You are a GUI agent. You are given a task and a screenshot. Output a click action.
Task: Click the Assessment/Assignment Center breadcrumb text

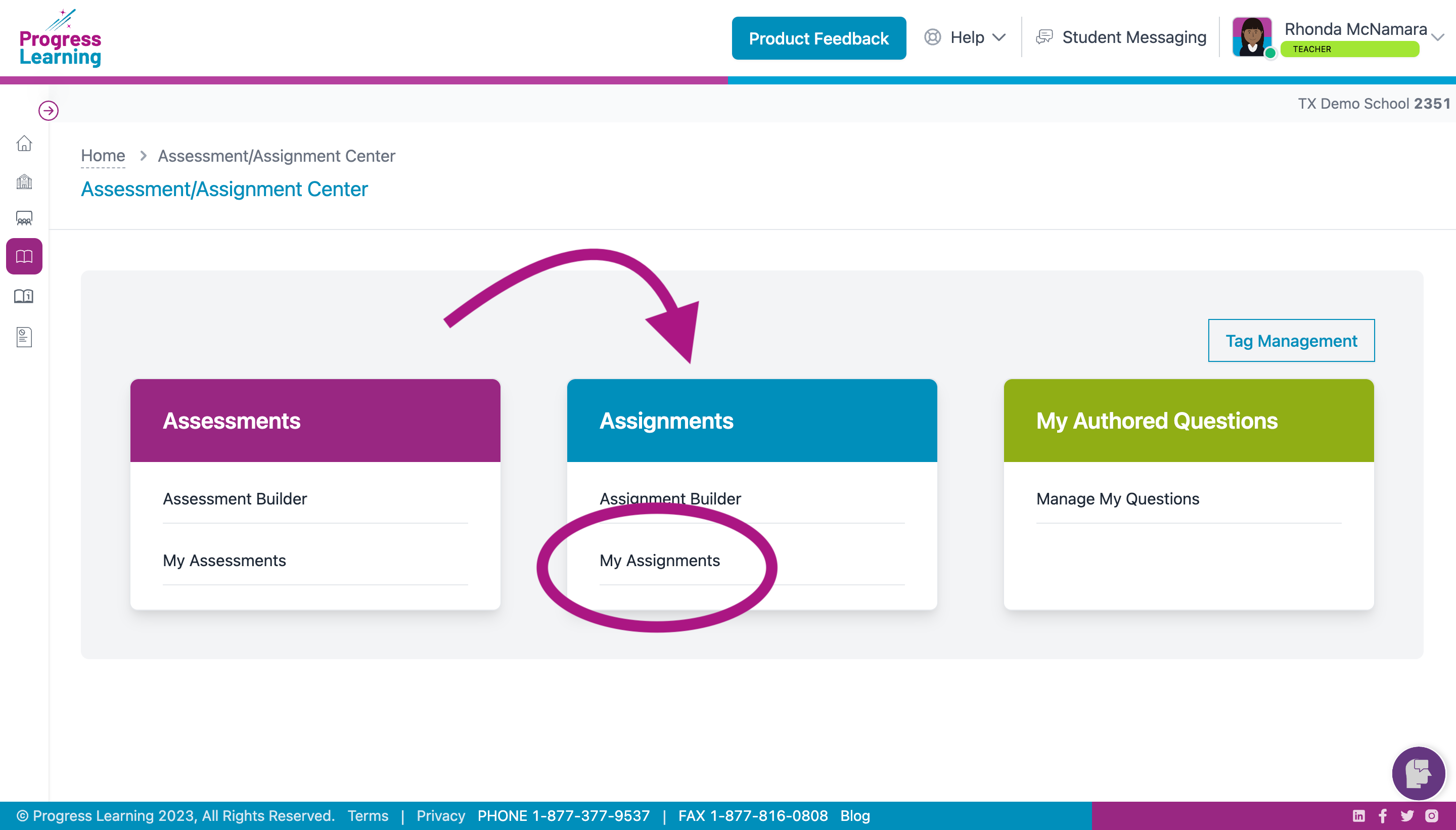pos(277,156)
